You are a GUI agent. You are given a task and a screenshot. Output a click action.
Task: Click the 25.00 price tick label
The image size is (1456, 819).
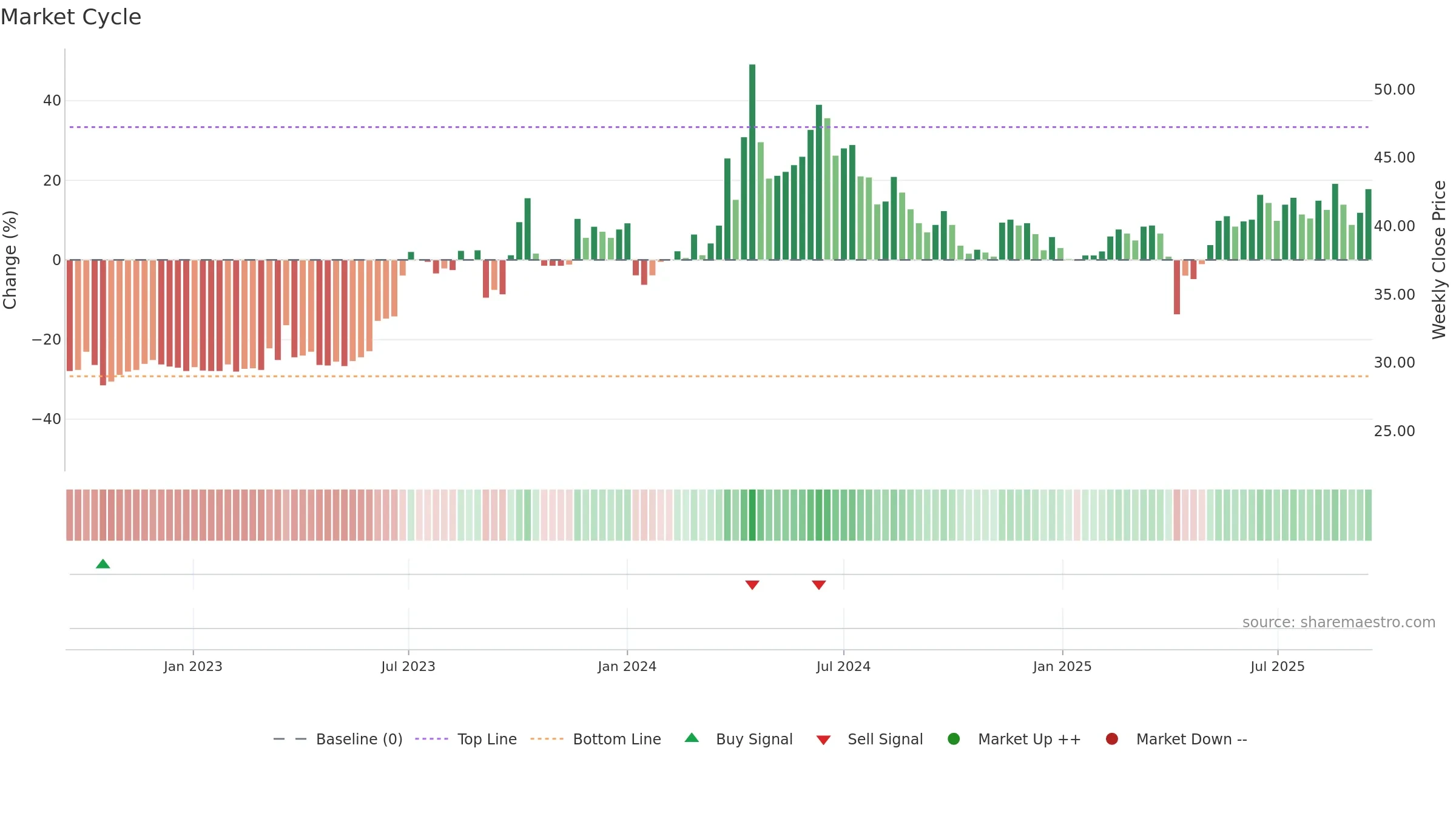coord(1394,431)
